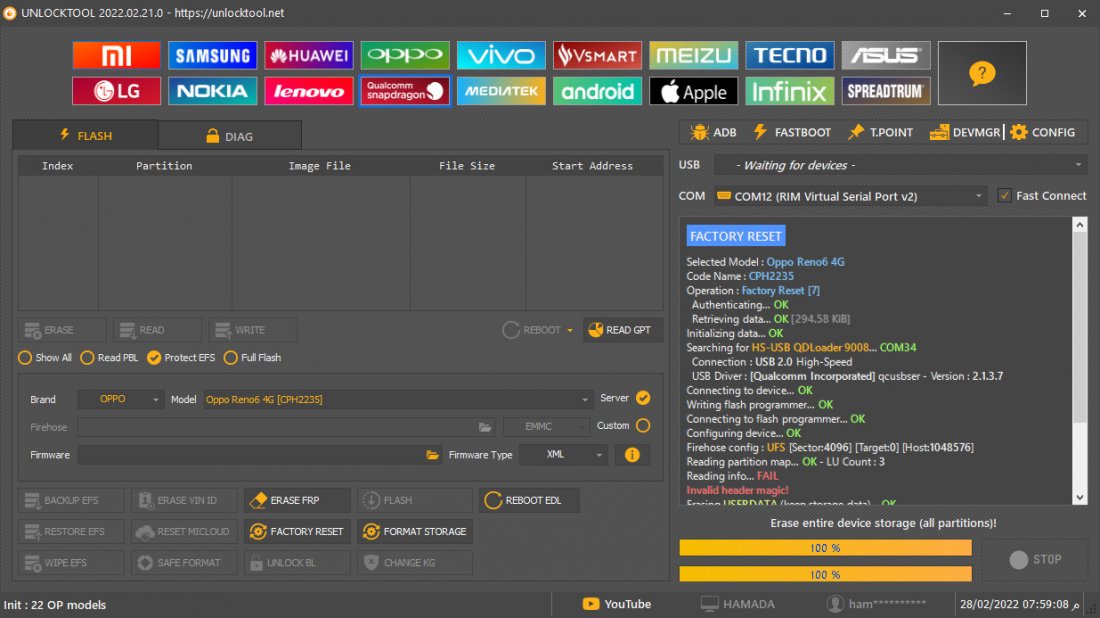1100x618 pixels.
Task: Select the Meizu brand tile
Action: (693, 55)
